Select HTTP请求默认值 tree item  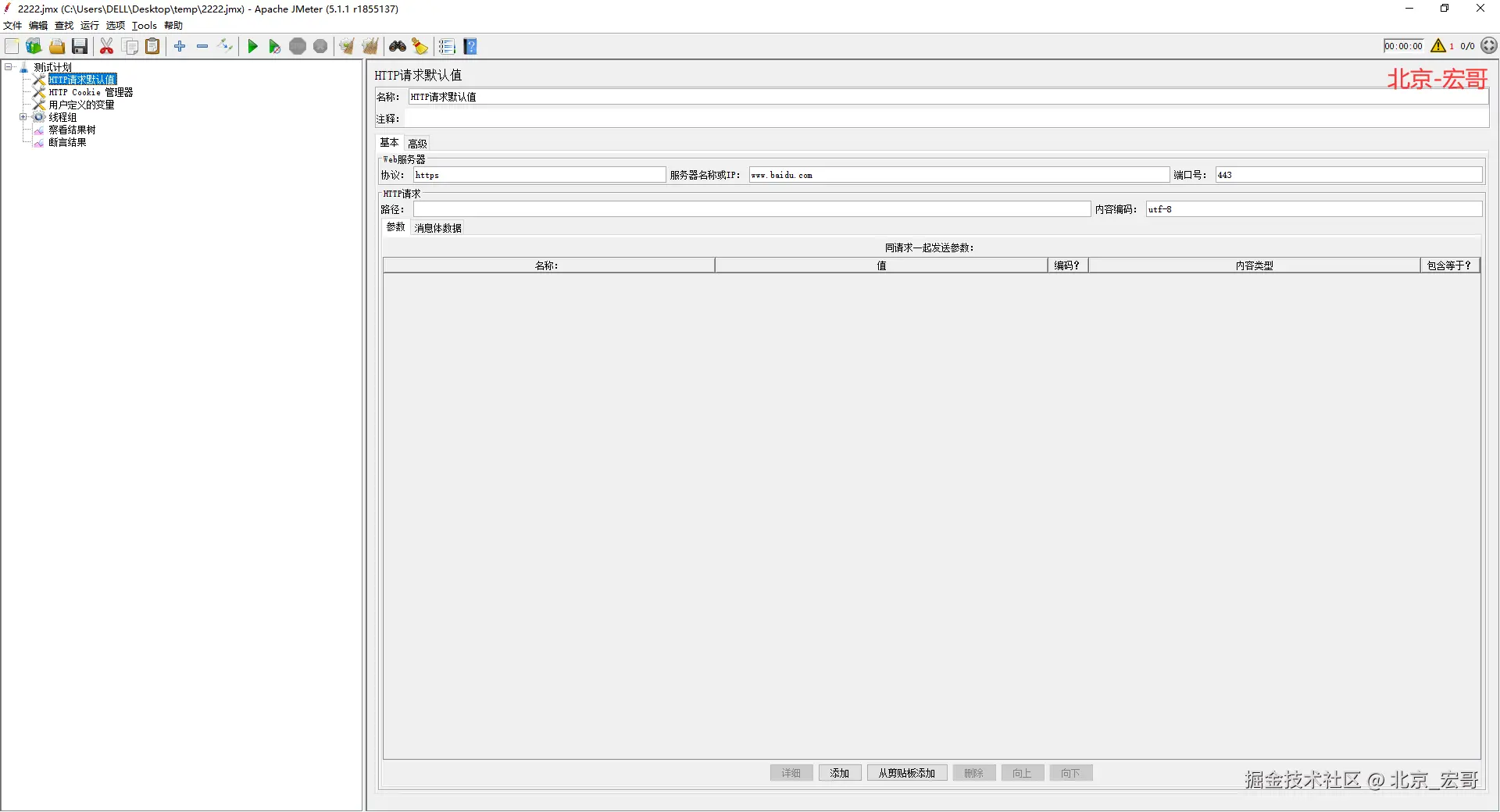(x=82, y=80)
